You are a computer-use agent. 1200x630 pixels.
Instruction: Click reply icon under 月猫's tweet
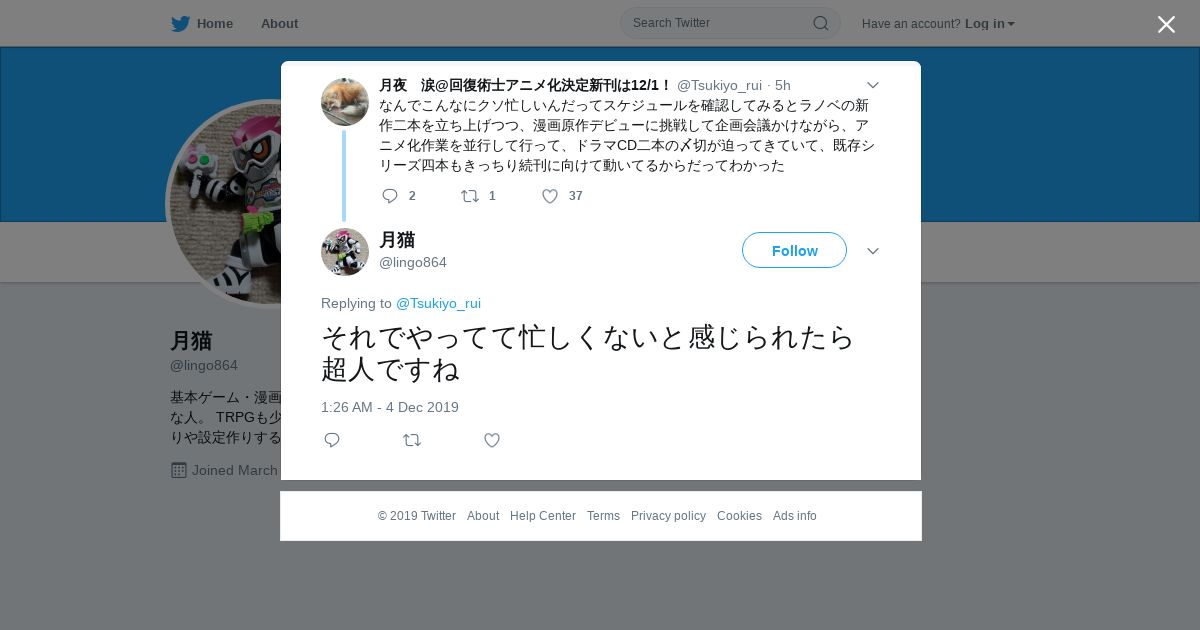332,440
